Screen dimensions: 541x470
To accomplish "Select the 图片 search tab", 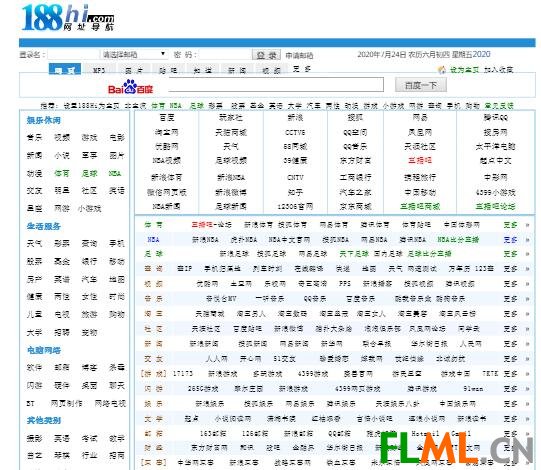I will click(x=134, y=70).
